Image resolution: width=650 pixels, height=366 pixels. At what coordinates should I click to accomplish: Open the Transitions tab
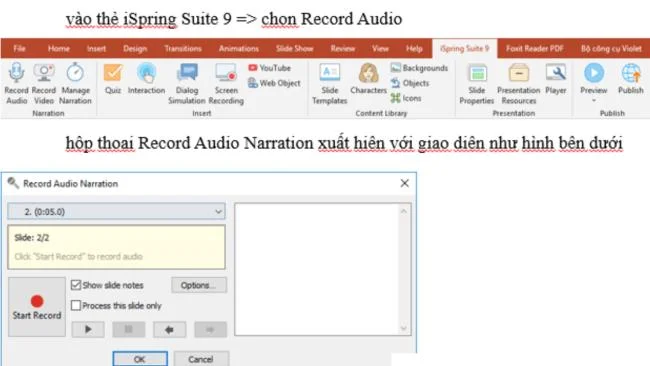[x=182, y=48]
